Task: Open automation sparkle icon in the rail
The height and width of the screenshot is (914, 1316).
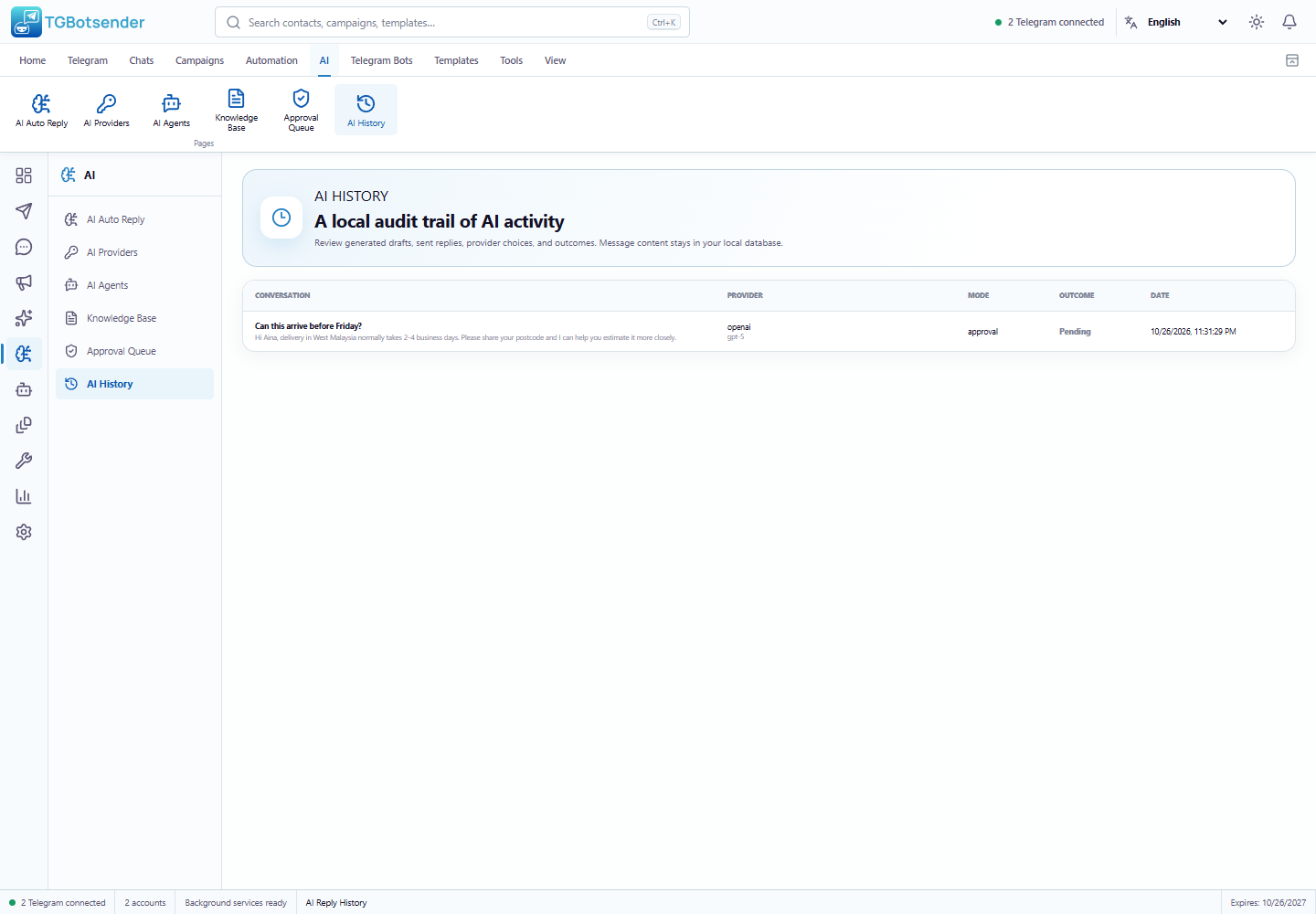Action: click(24, 318)
